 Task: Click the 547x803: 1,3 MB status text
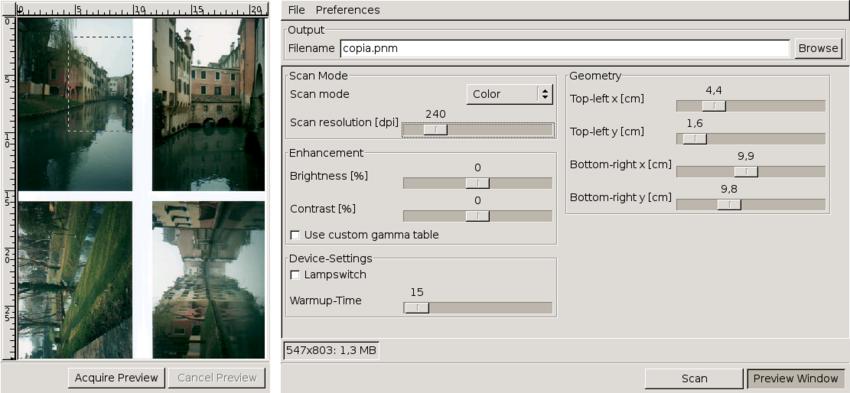[331, 350]
